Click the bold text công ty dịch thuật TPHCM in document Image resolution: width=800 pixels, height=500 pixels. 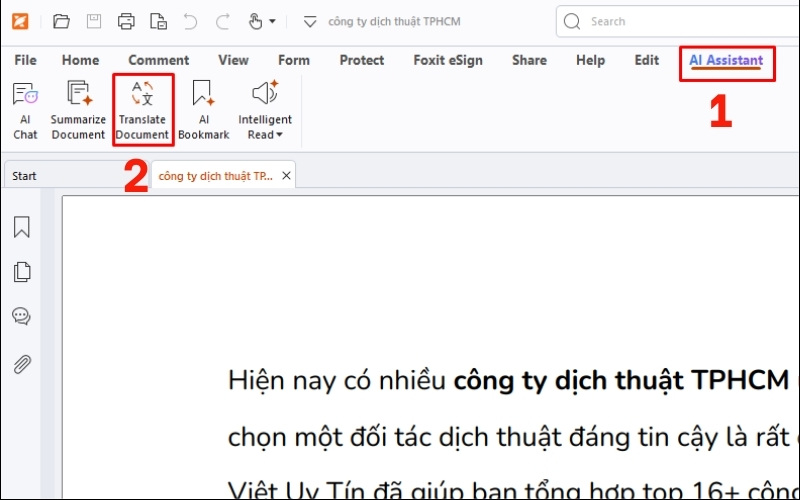(621, 381)
